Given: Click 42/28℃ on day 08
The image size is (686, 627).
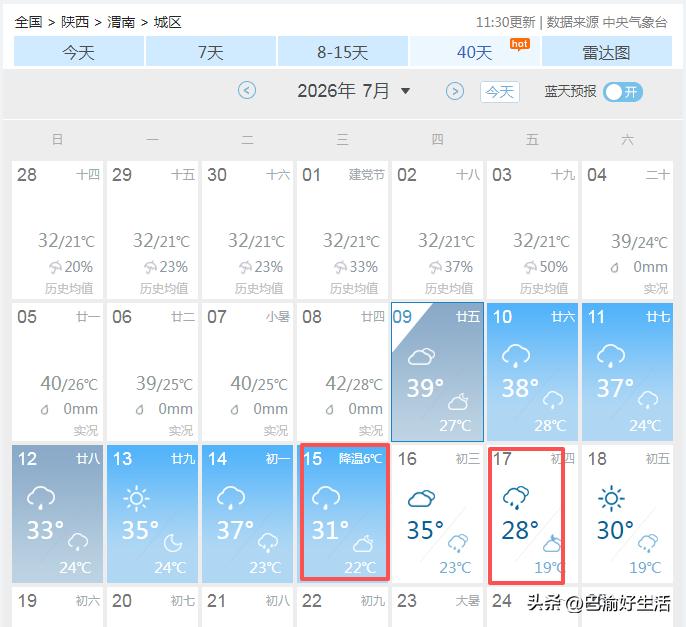Looking at the screenshot, I should pyautogui.click(x=354, y=384).
